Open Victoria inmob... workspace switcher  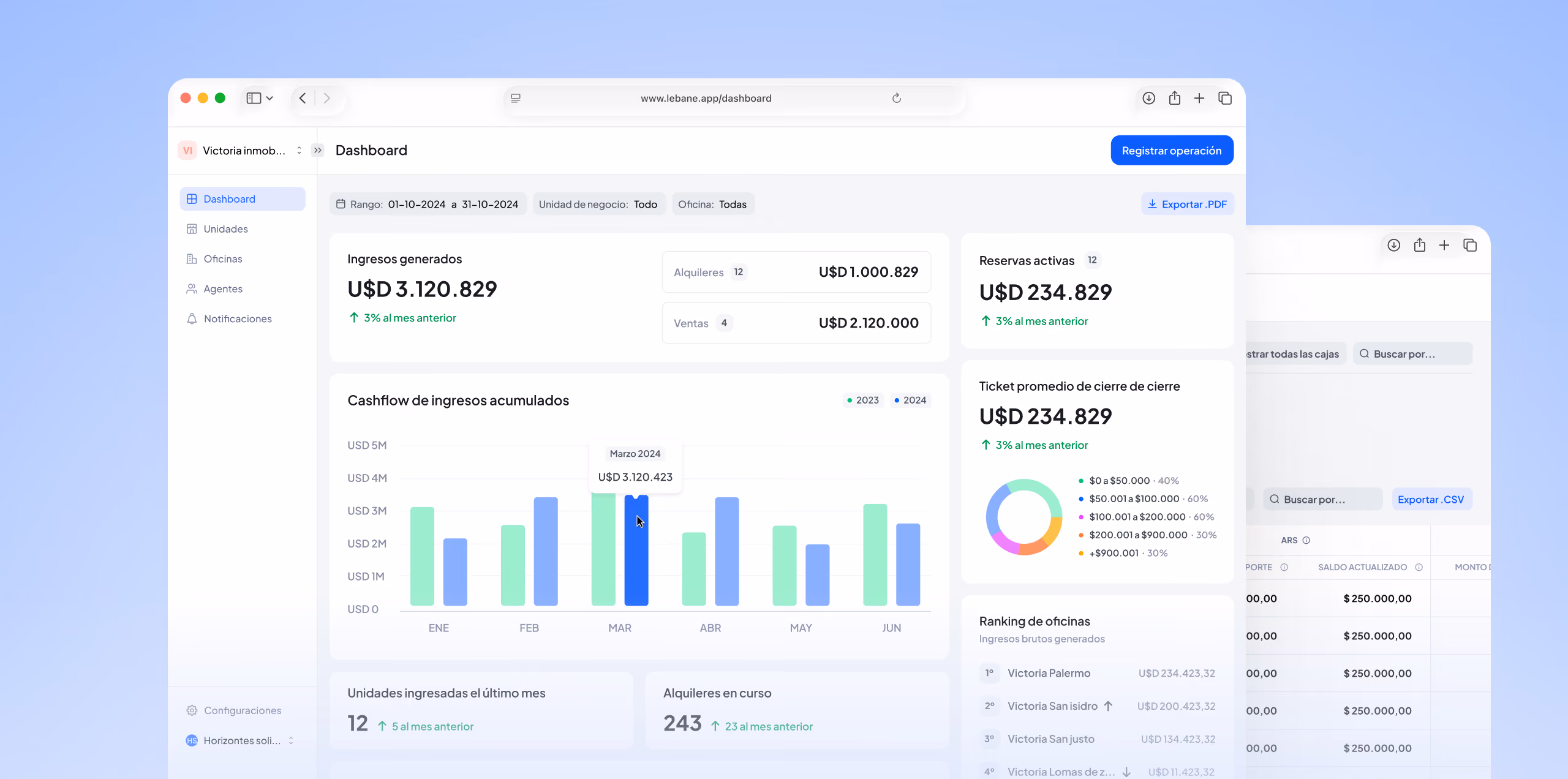tap(241, 151)
